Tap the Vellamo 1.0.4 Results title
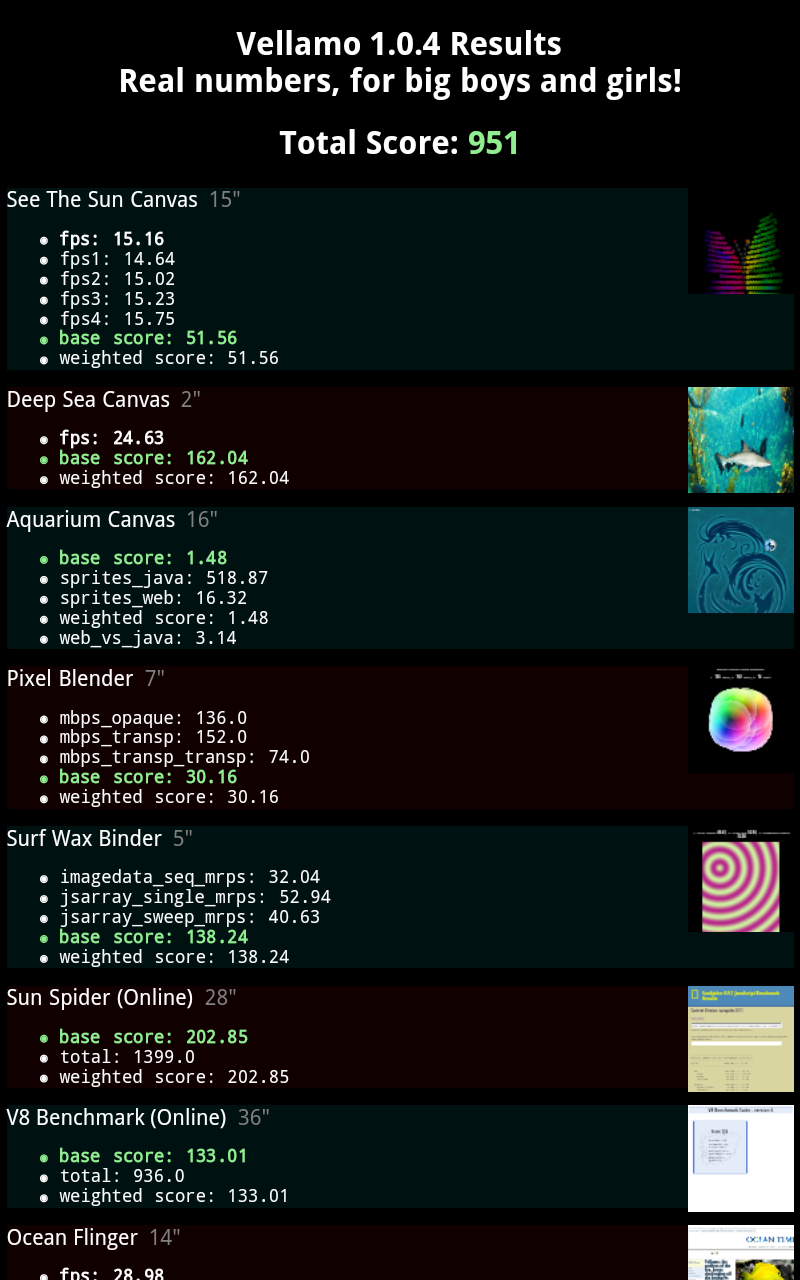Screen dimensions: 800x1280 (399, 44)
